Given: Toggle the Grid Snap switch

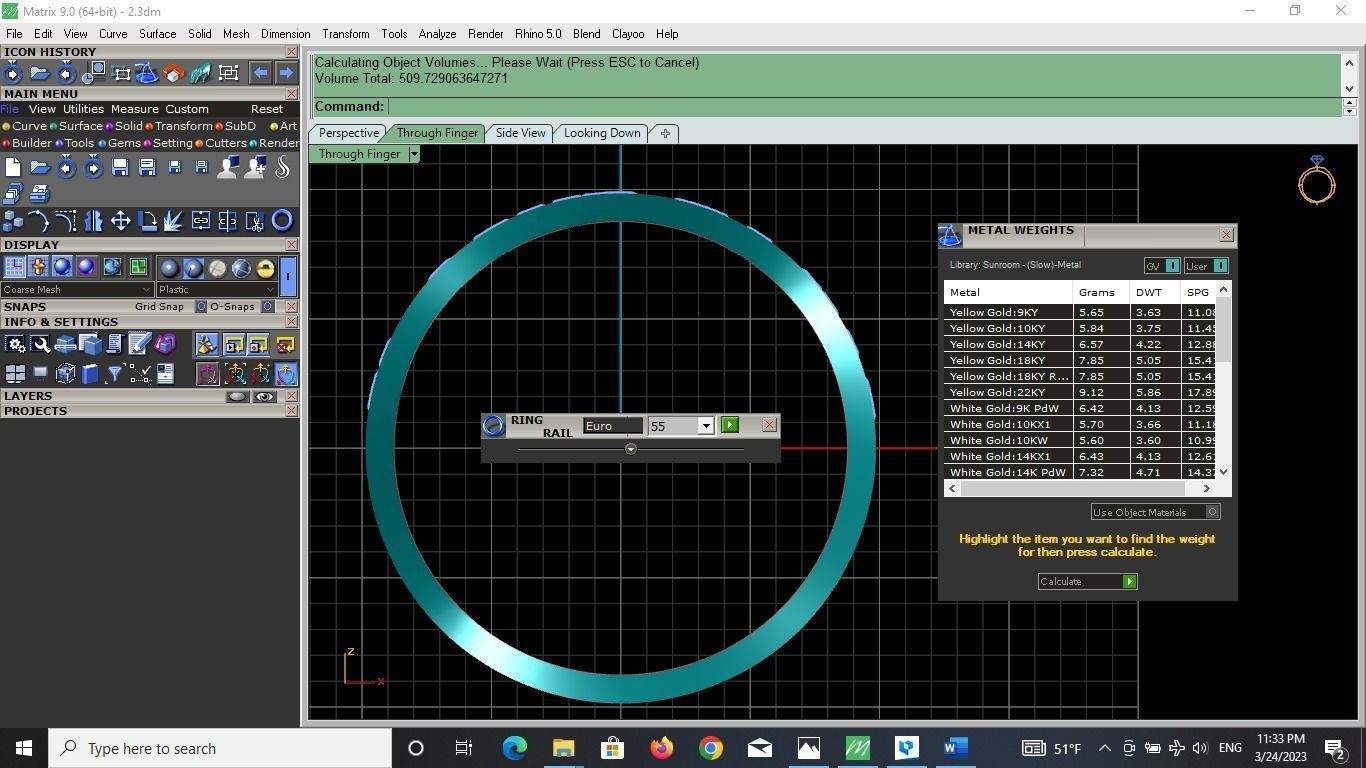Looking at the screenshot, I should point(200,307).
